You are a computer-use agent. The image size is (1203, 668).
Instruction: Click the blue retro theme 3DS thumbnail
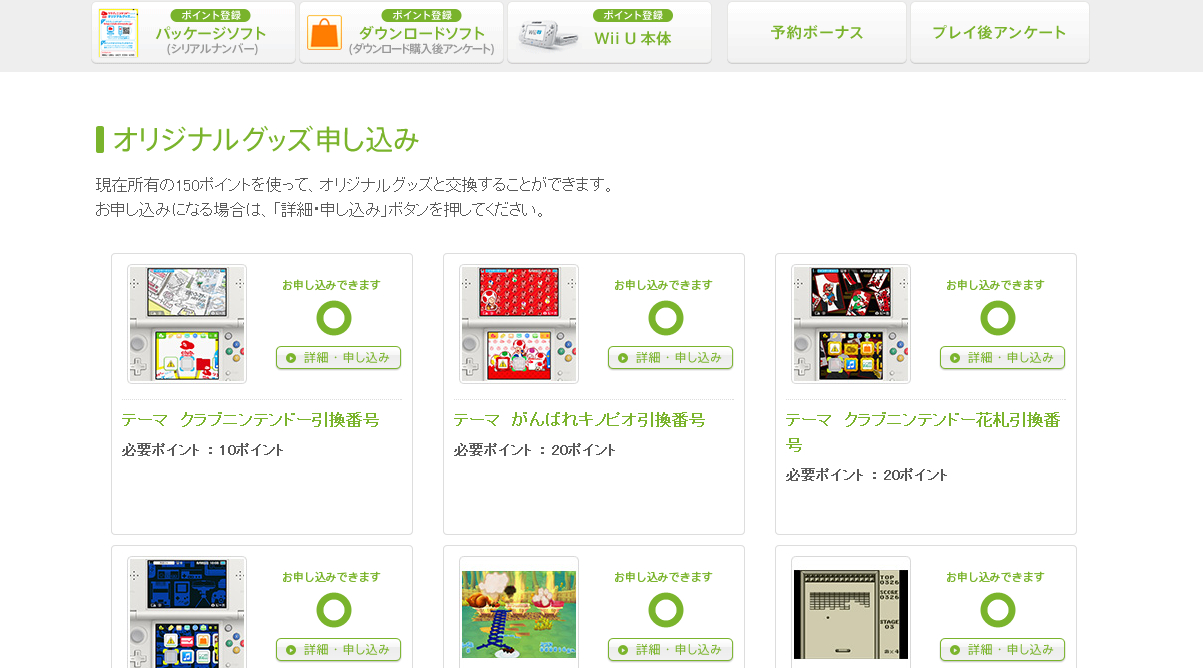pos(187,612)
